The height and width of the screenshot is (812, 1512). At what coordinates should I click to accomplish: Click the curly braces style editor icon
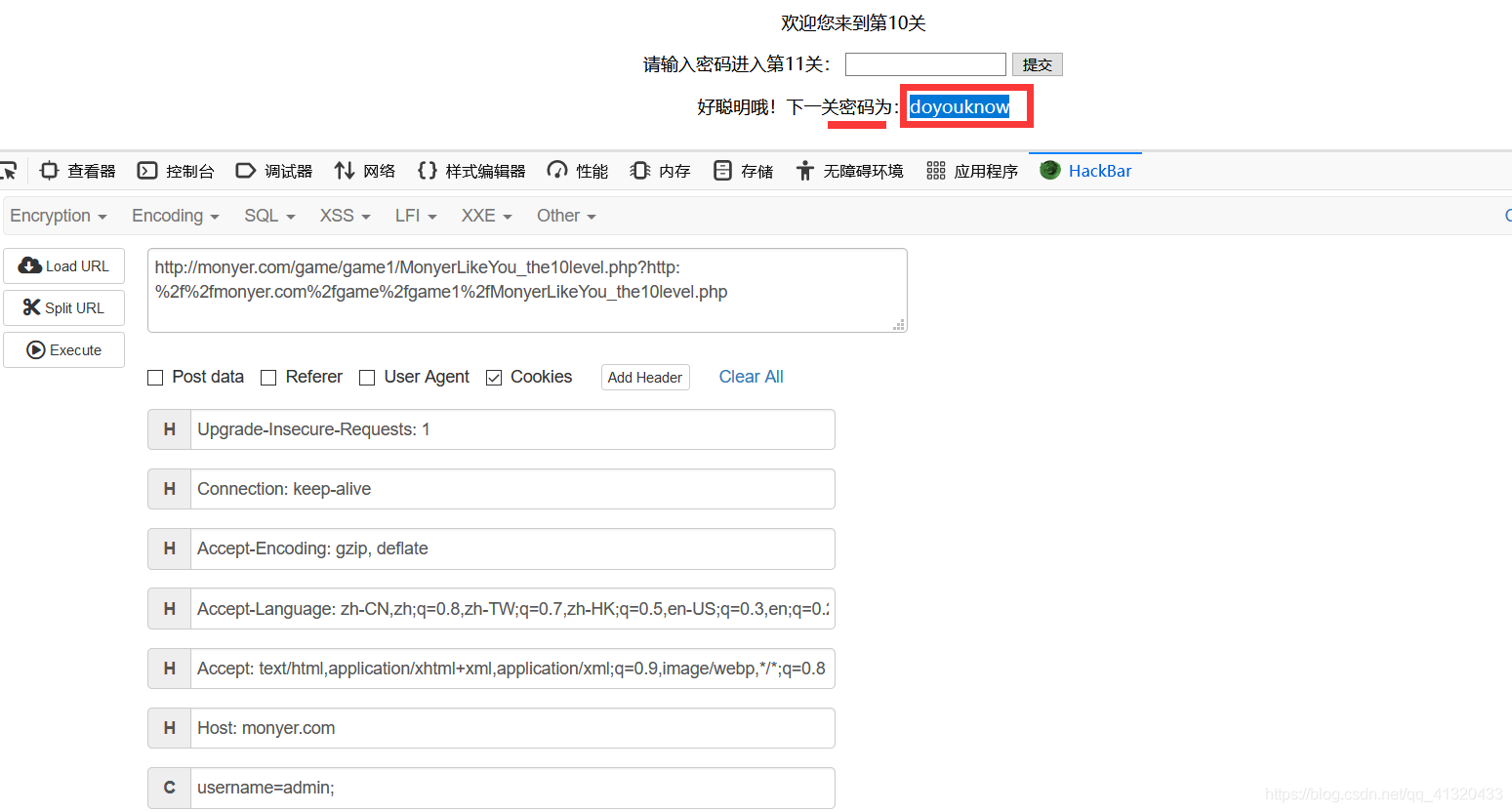(x=427, y=171)
